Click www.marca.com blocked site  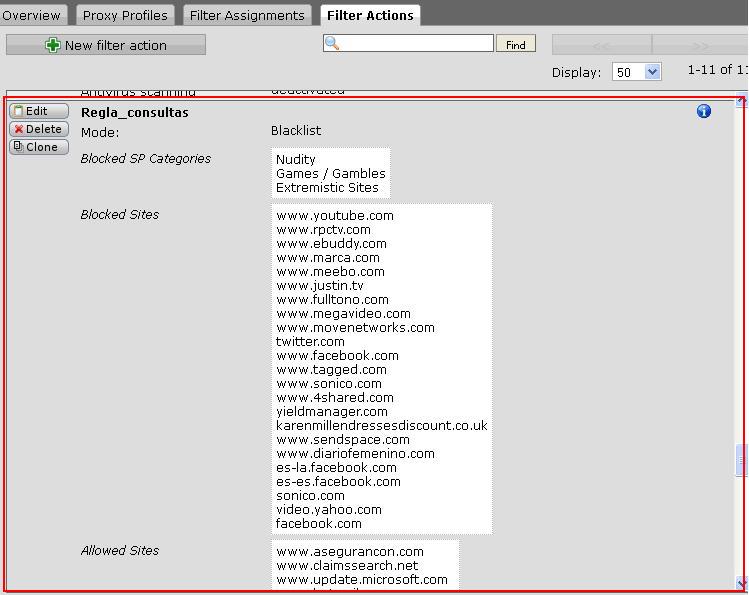click(x=328, y=257)
